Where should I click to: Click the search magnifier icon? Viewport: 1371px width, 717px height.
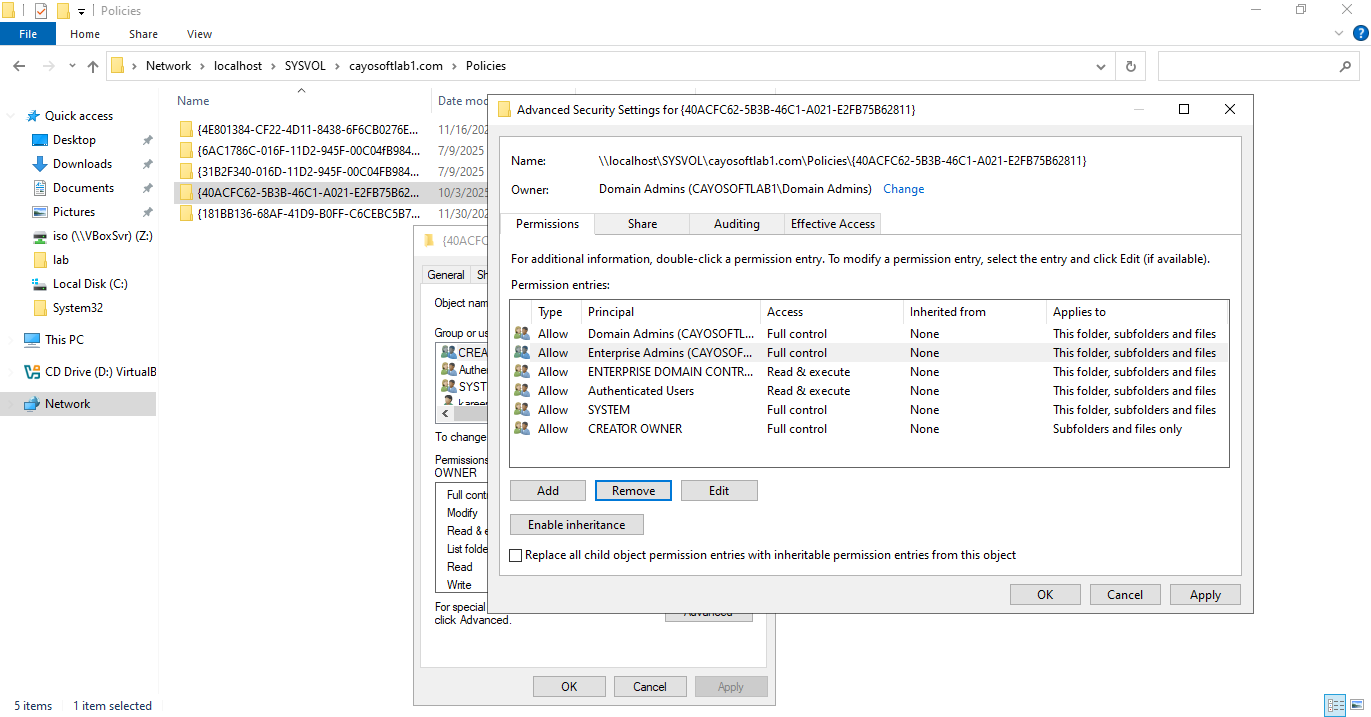(1345, 66)
